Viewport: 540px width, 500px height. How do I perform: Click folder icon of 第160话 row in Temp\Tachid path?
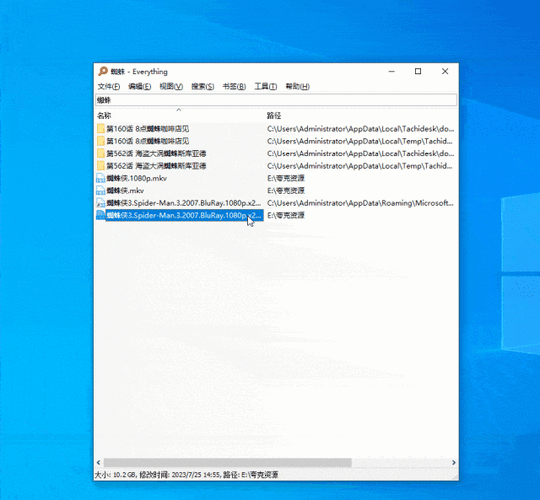pyautogui.click(x=101, y=141)
